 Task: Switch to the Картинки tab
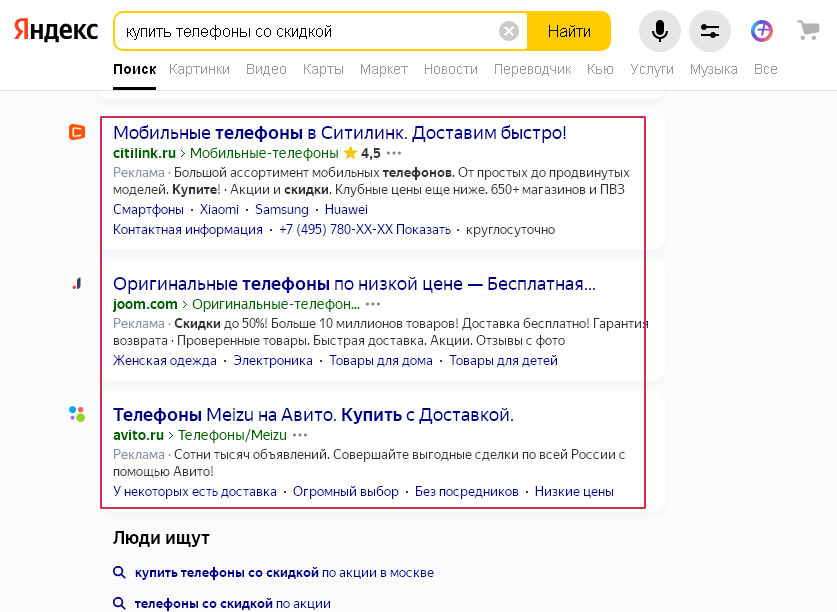199,69
